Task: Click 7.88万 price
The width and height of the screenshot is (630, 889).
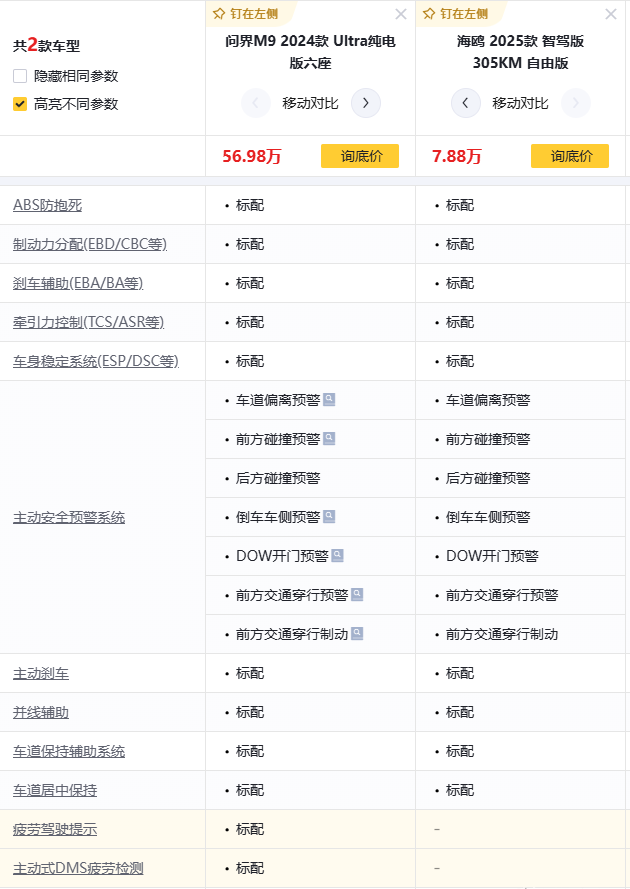Action: coord(456,156)
